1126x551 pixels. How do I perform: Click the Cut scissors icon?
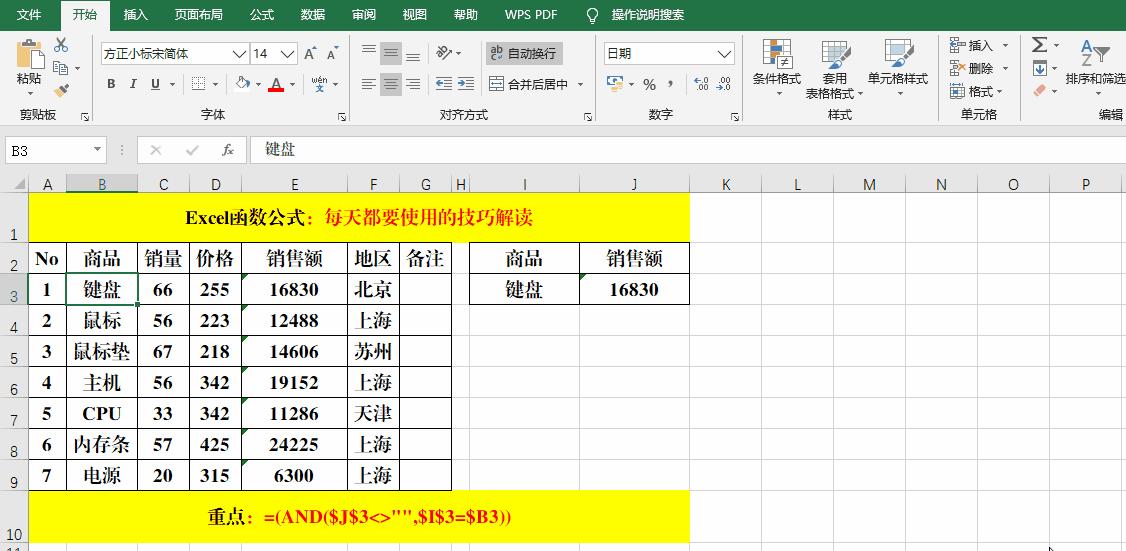click(61, 45)
